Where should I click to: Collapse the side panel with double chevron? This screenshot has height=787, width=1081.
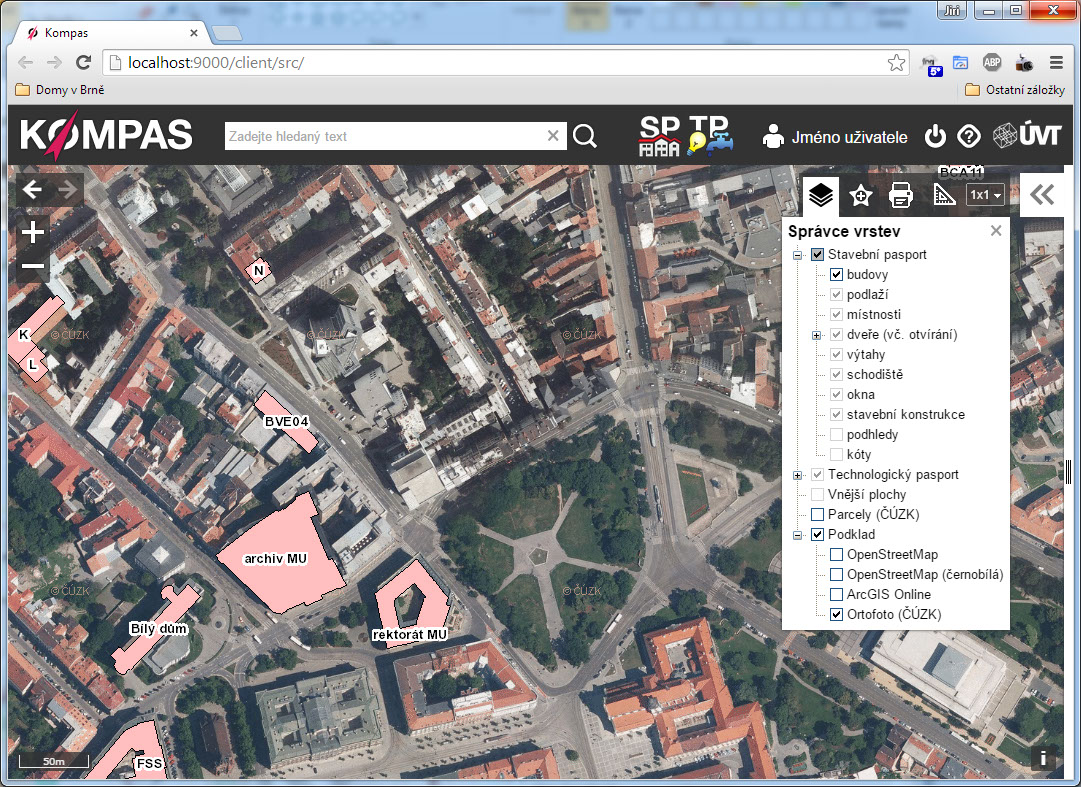1042,195
